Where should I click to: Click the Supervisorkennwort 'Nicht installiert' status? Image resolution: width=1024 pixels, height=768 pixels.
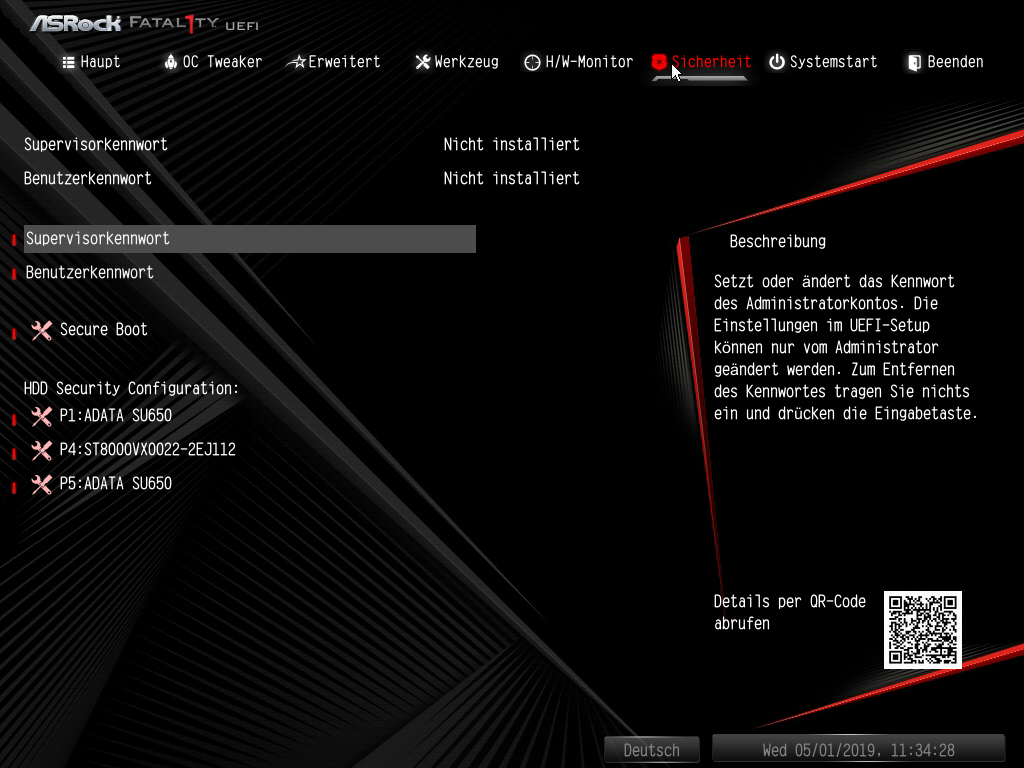tap(511, 145)
